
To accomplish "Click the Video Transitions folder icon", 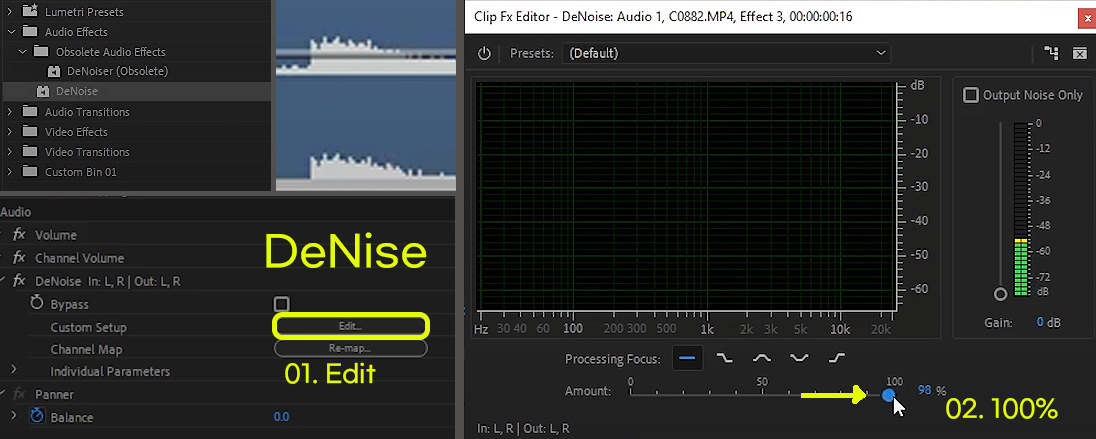I will [x=29, y=152].
